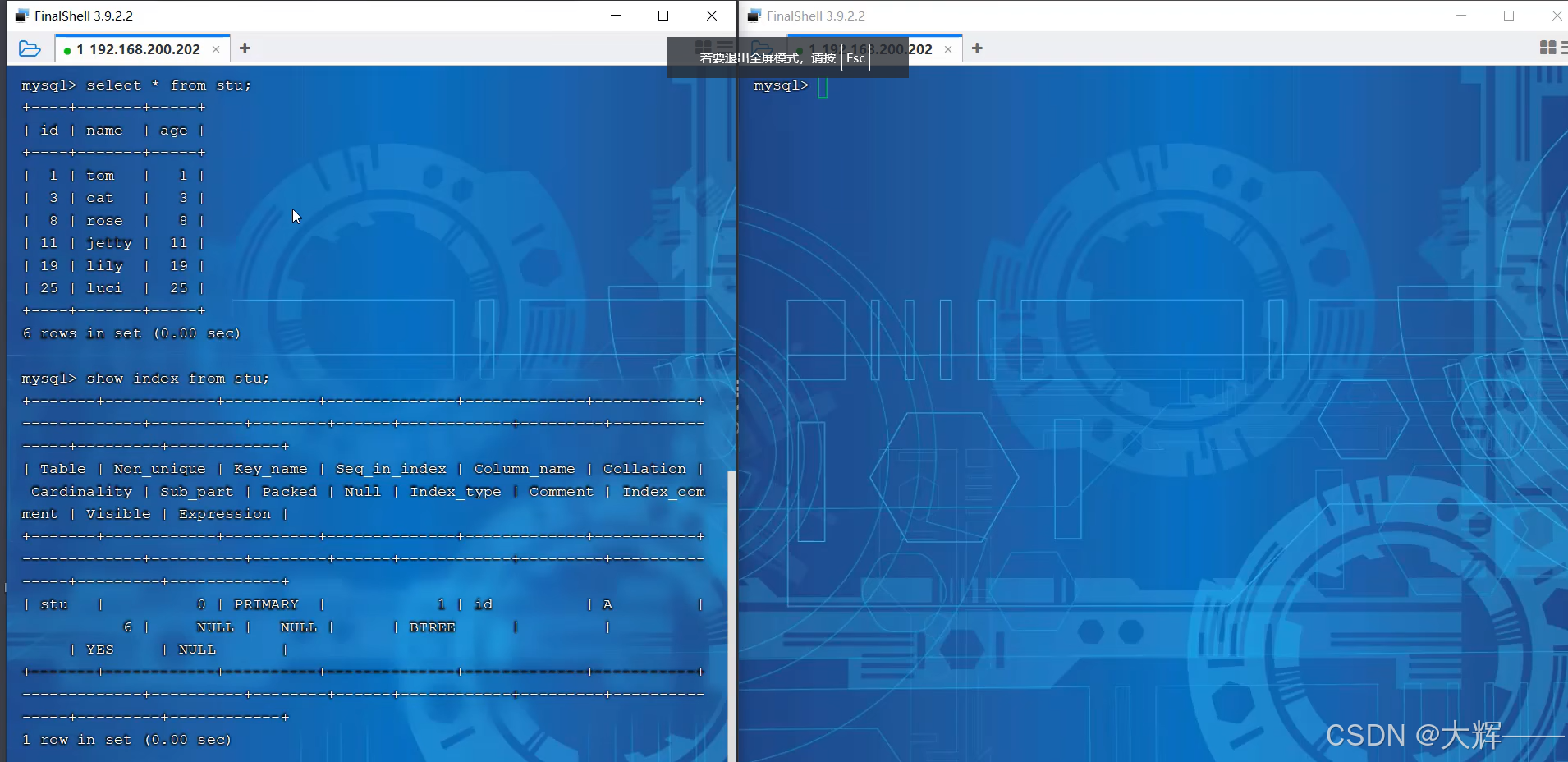
Task: Click '6 rows in set (0.00 sec)' text
Action: (x=131, y=333)
